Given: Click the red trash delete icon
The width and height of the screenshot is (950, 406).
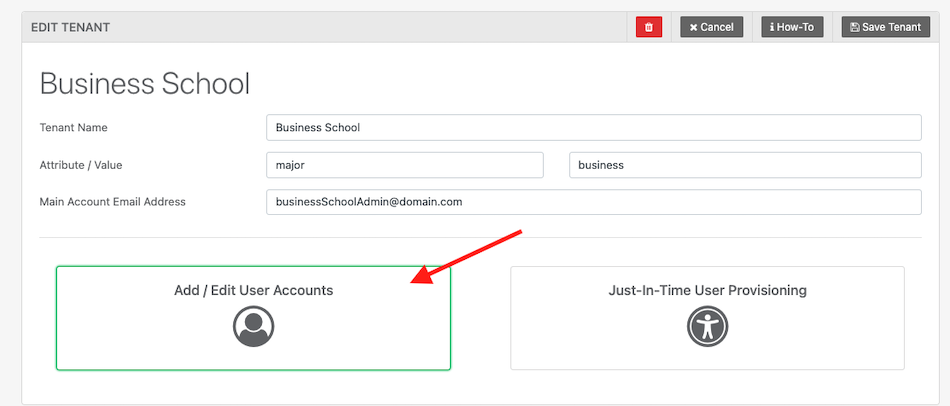Looking at the screenshot, I should [x=648, y=27].
